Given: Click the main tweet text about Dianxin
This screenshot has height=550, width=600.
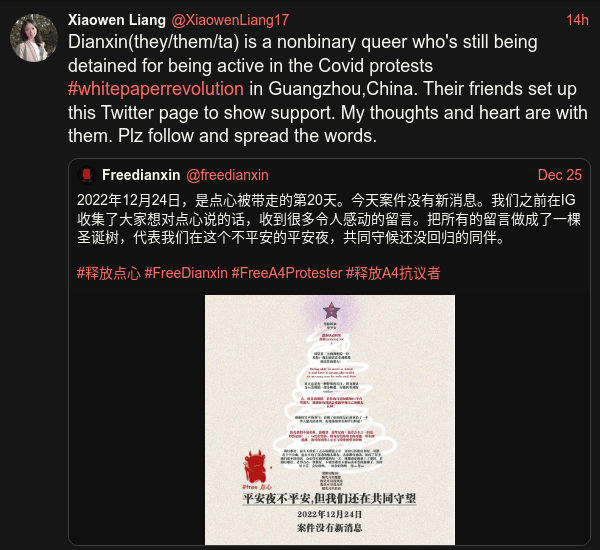Looking at the screenshot, I should click(328, 89).
